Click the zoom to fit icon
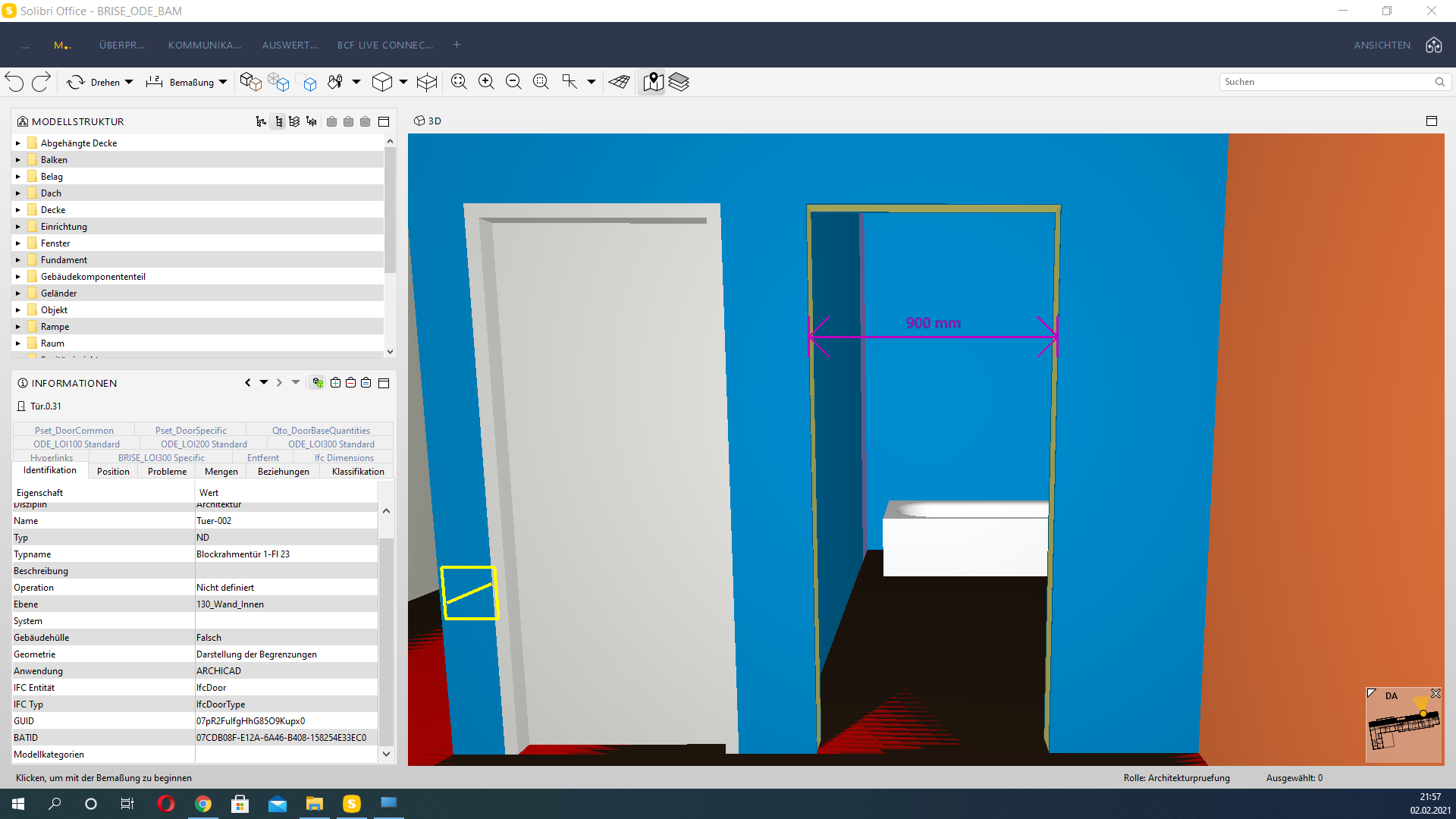Screen dimensions: 1456x819 459,82
